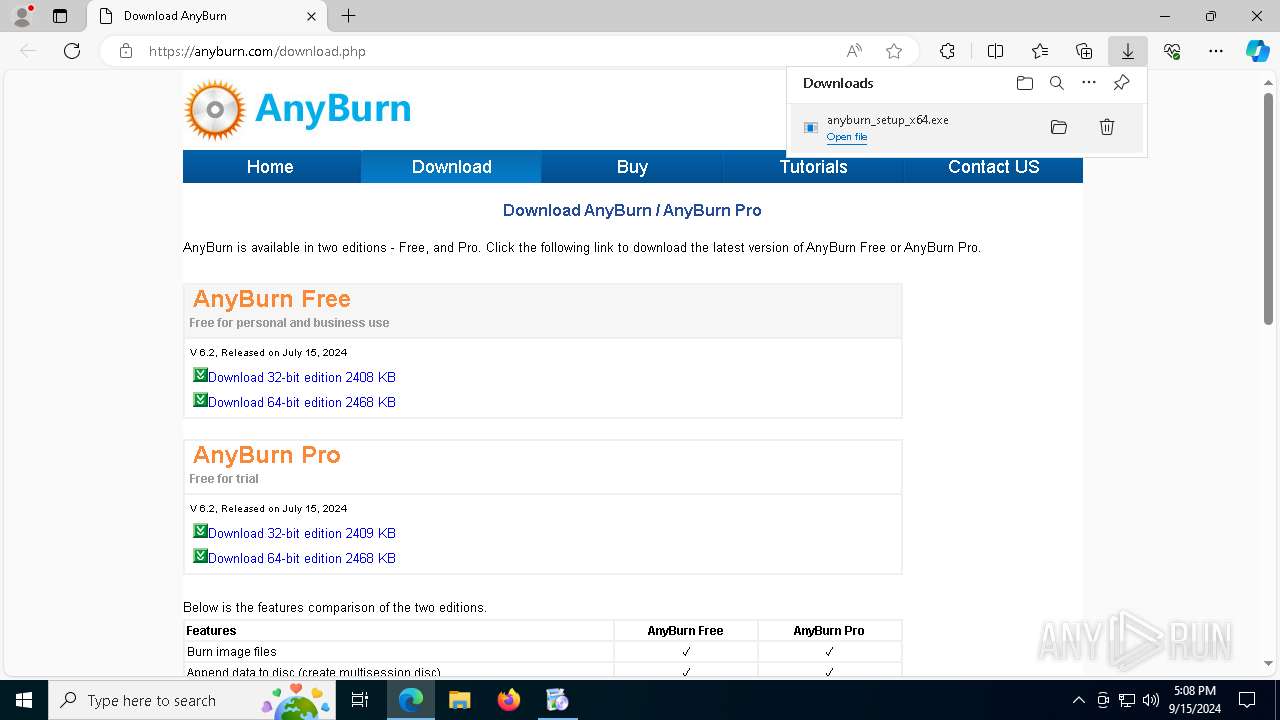The height and width of the screenshot is (720, 1280).
Task: Open the Windows Start menu
Action: click(24, 700)
